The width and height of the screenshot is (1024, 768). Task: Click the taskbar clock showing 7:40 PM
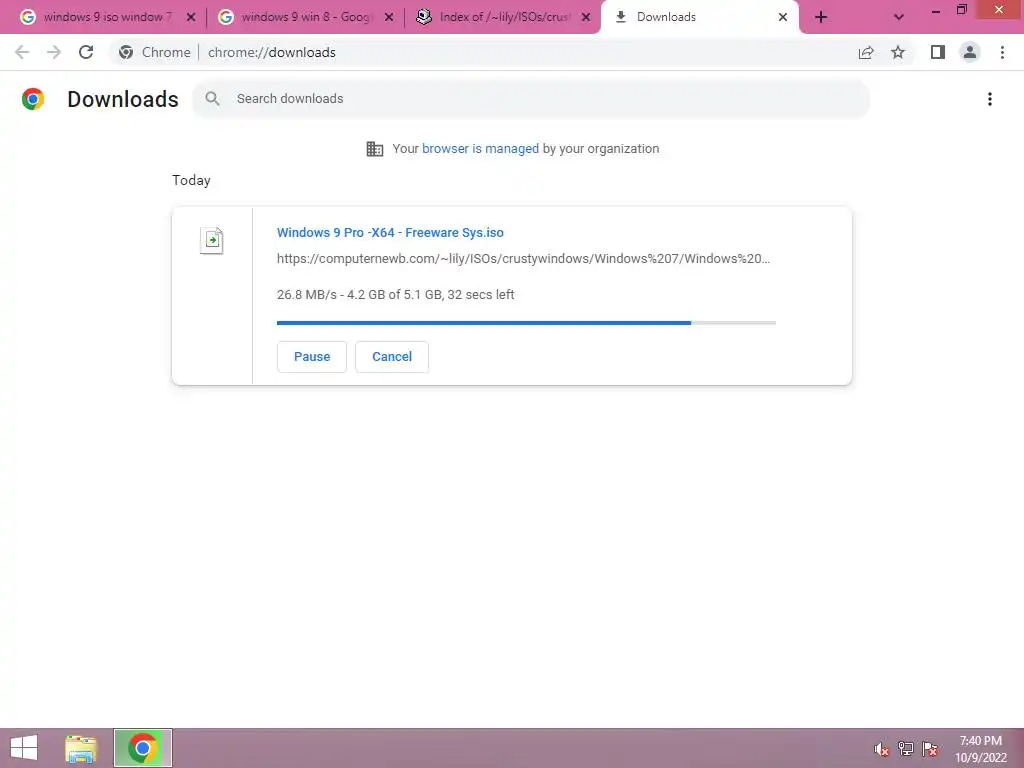tap(980, 749)
